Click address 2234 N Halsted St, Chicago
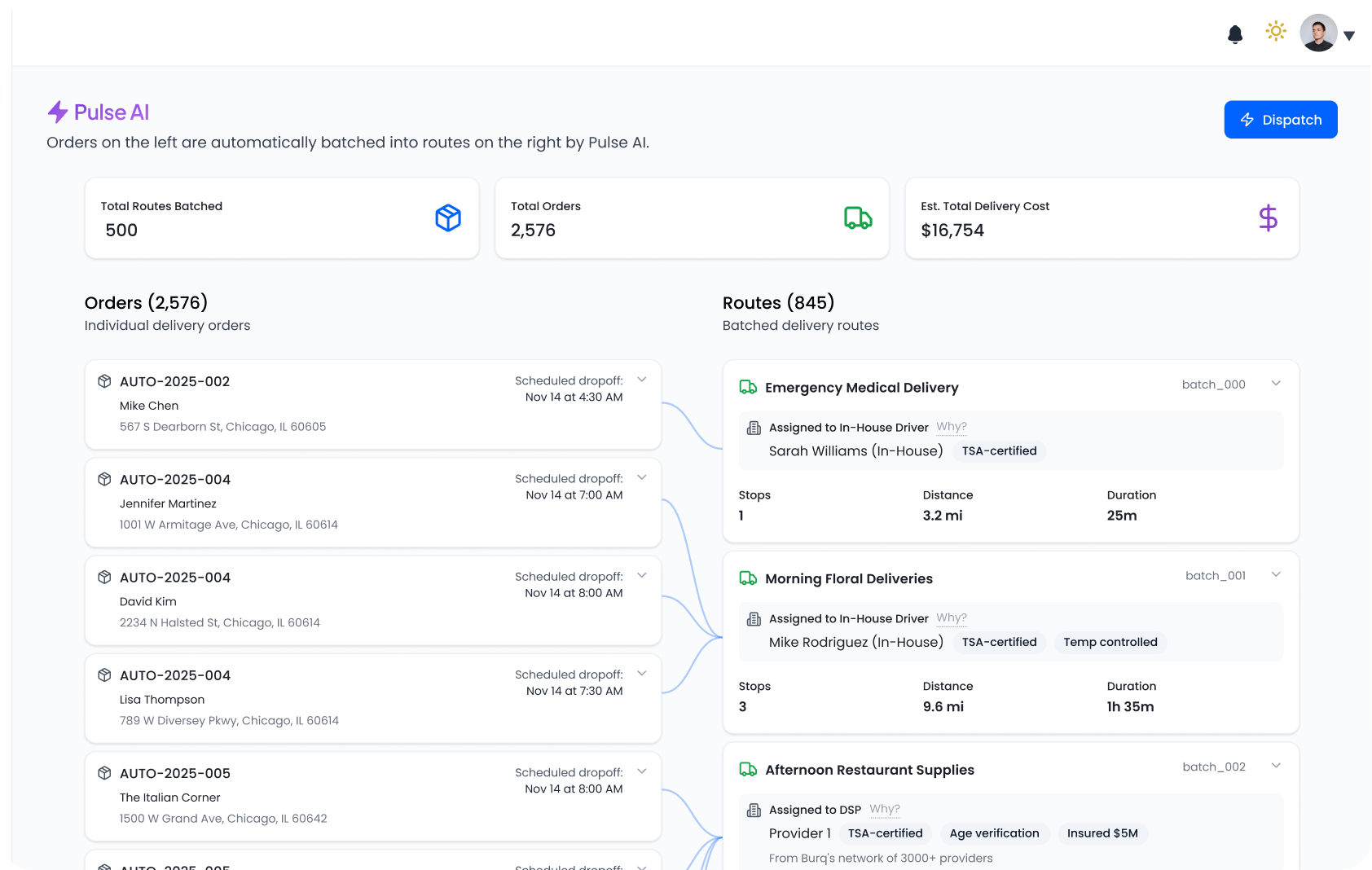The image size is (1372, 870). click(220, 622)
